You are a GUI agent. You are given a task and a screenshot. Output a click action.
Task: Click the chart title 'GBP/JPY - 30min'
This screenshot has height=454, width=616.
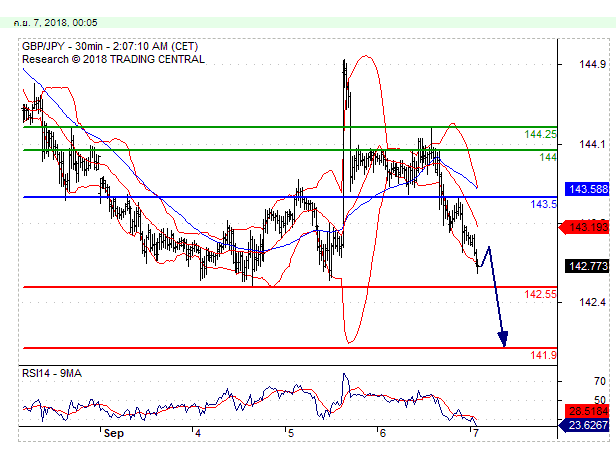click(x=62, y=46)
